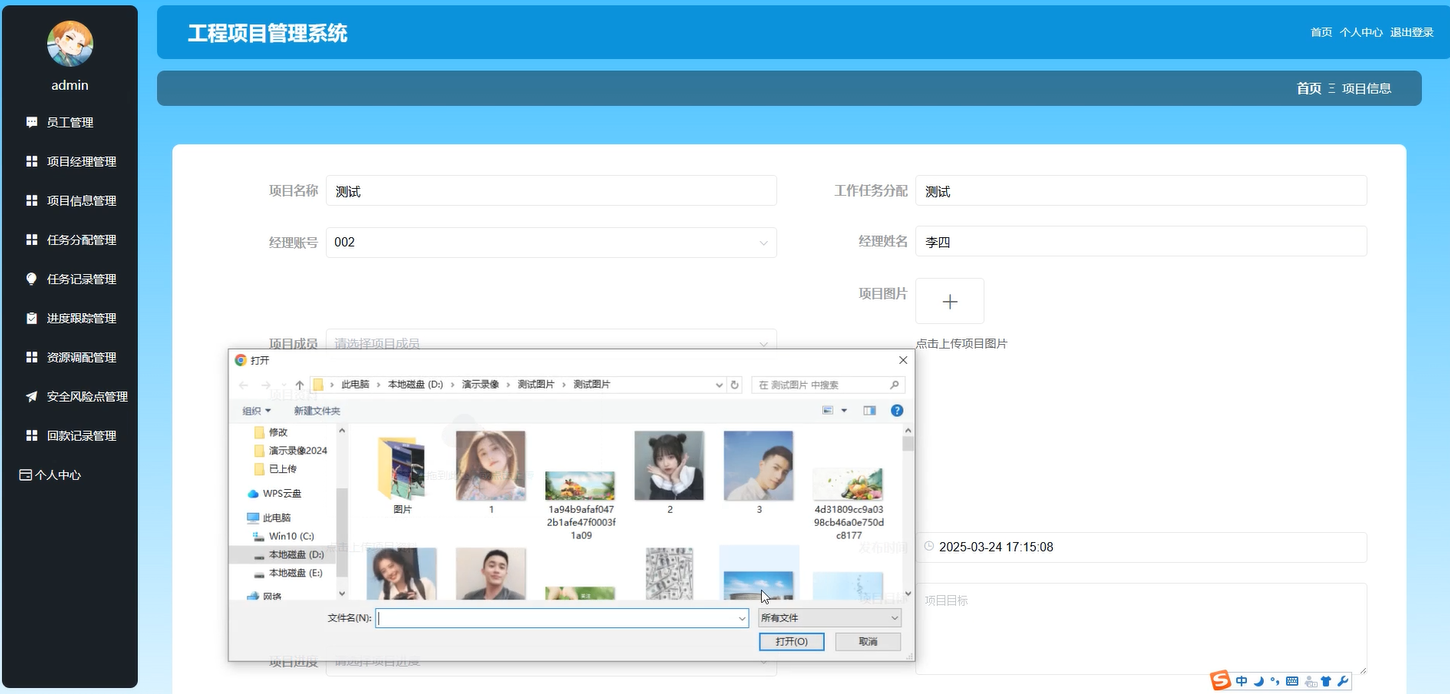Viewport: 1450px width, 694px height.
Task: Toggle the preview pane in the file dialog
Action: click(x=868, y=410)
